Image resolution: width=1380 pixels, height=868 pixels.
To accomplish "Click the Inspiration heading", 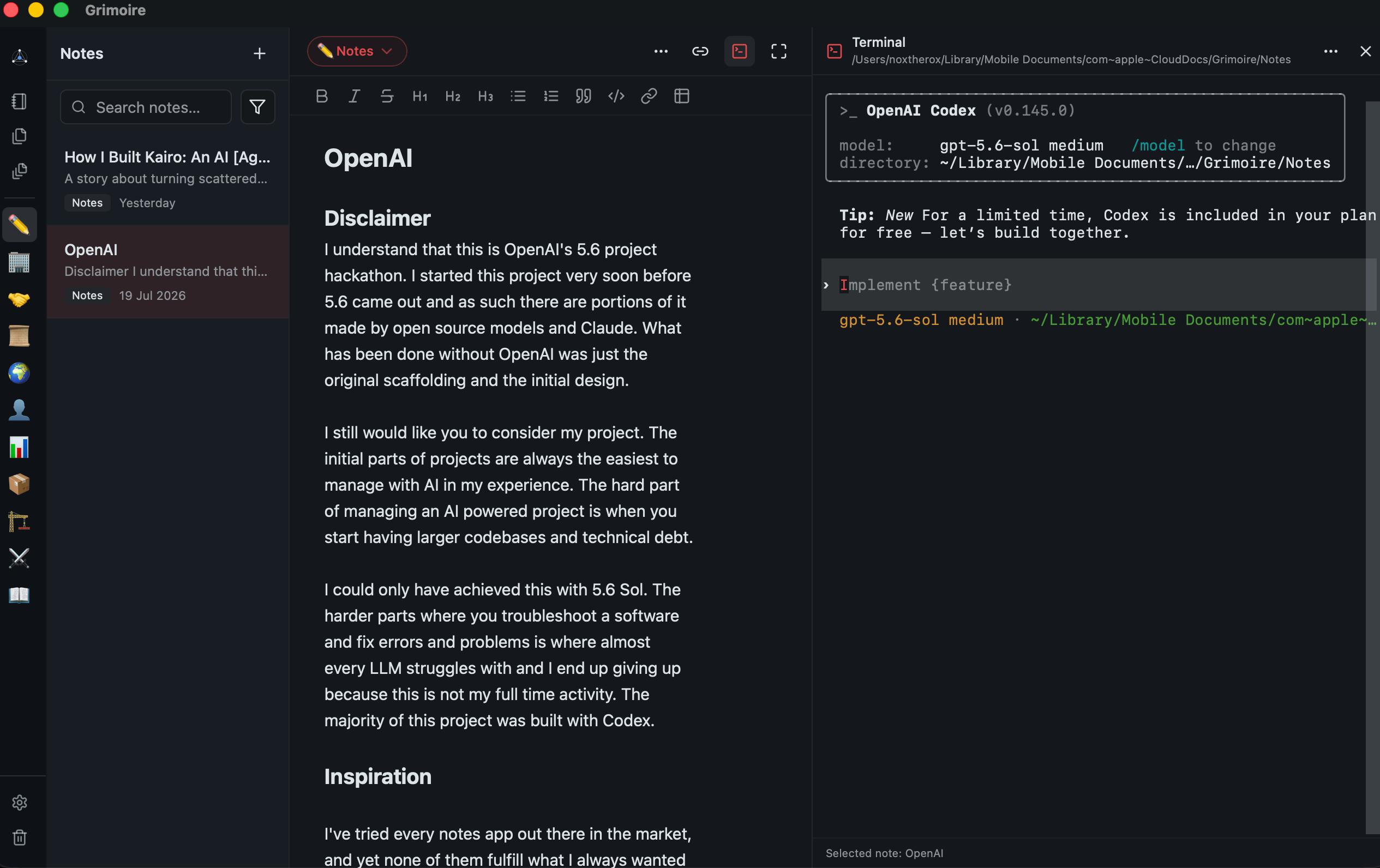I will coord(377,776).
